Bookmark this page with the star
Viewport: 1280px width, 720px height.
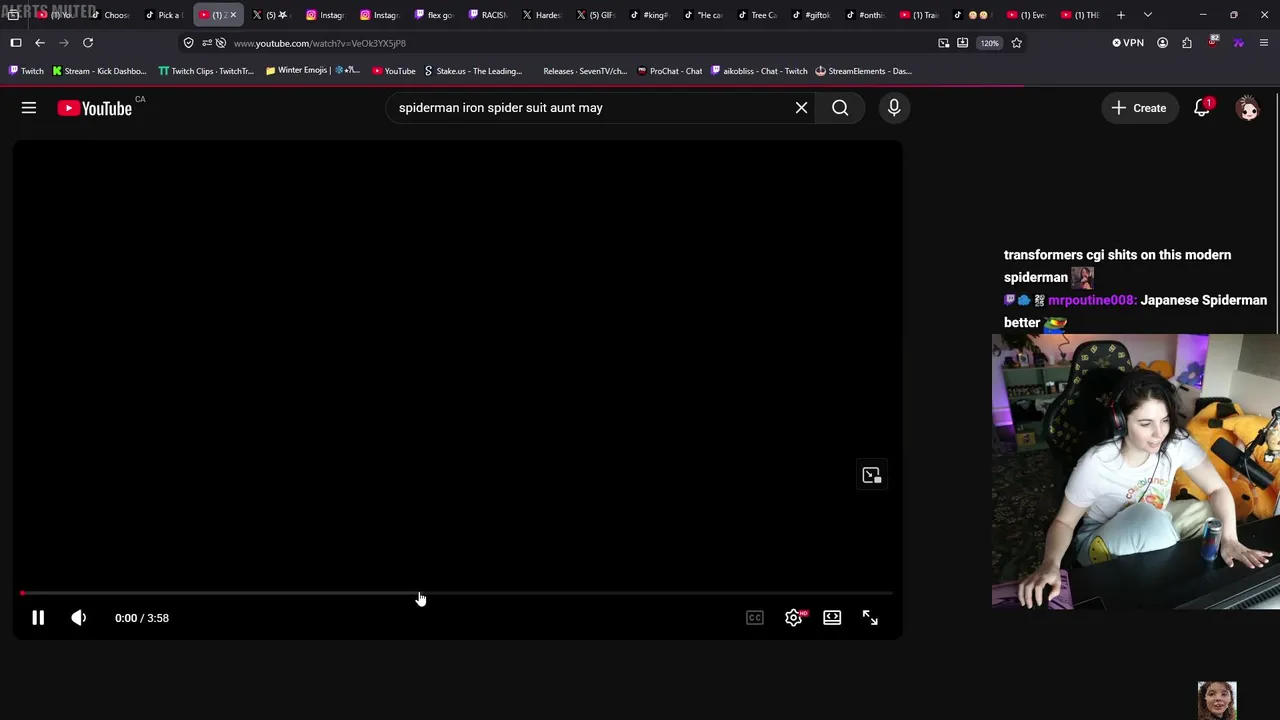[1017, 43]
